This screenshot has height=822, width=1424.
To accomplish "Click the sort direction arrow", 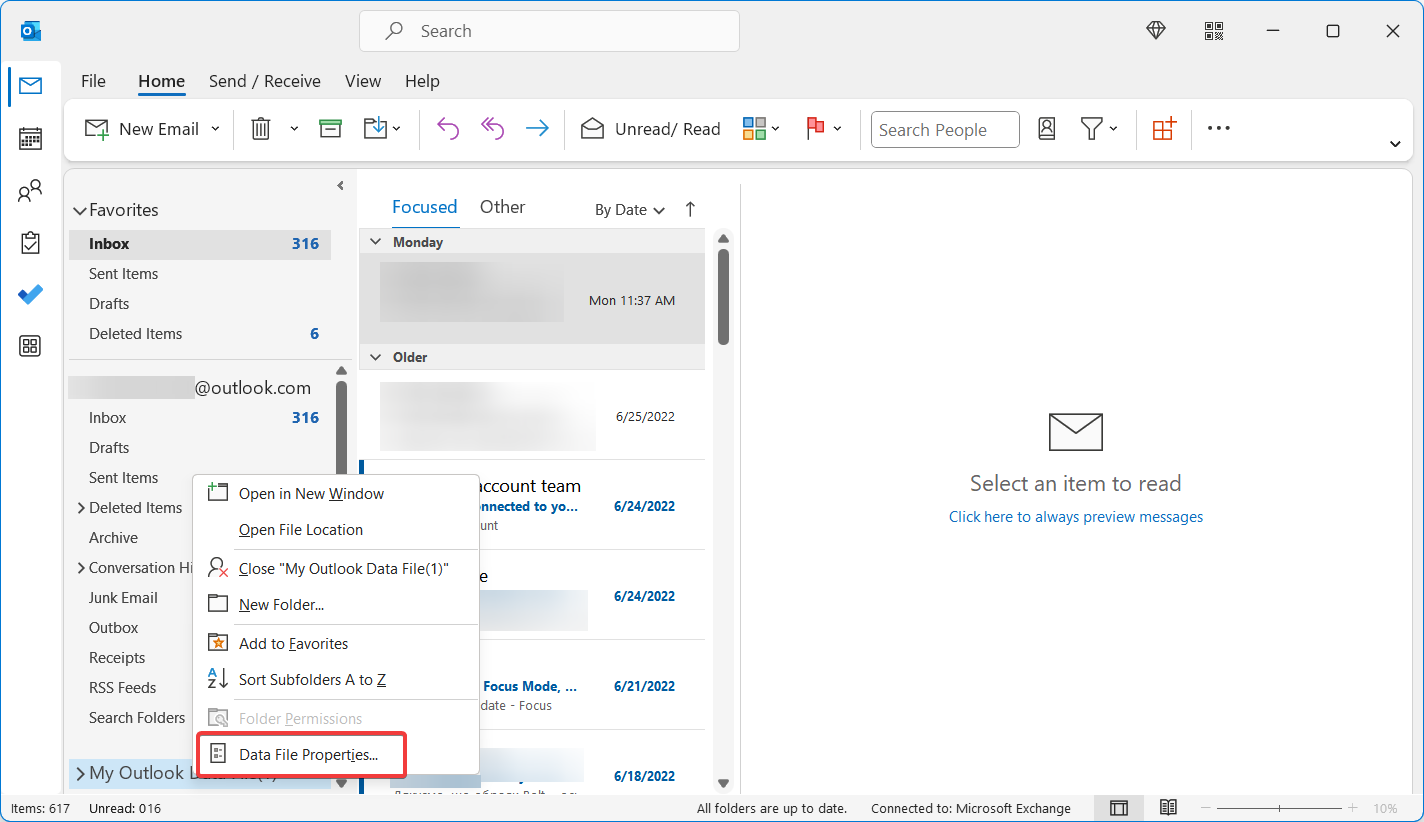I will 690,209.
